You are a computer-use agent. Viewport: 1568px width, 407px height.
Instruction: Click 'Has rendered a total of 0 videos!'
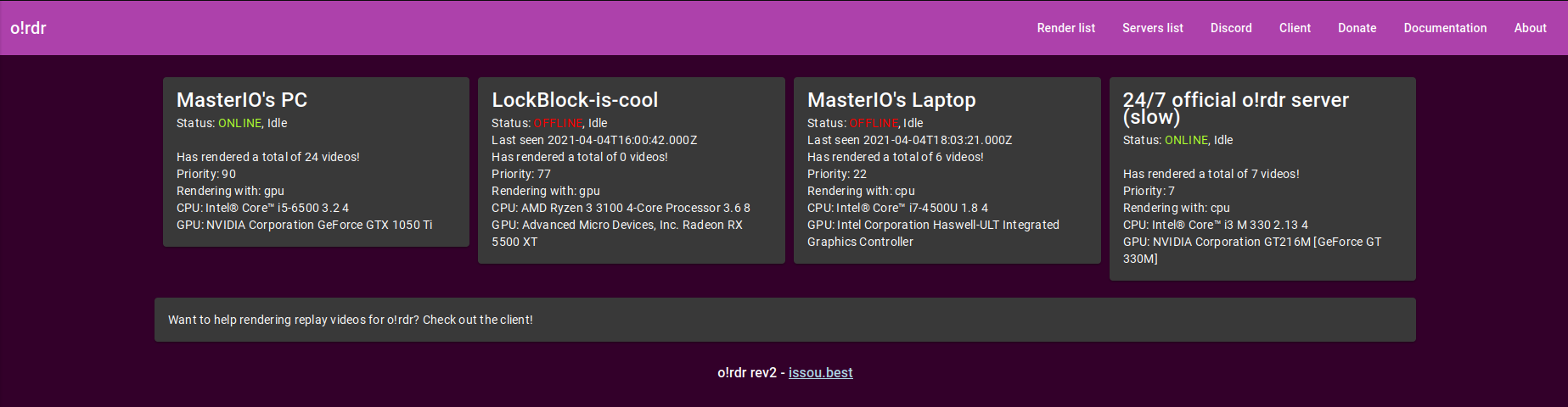coord(580,157)
